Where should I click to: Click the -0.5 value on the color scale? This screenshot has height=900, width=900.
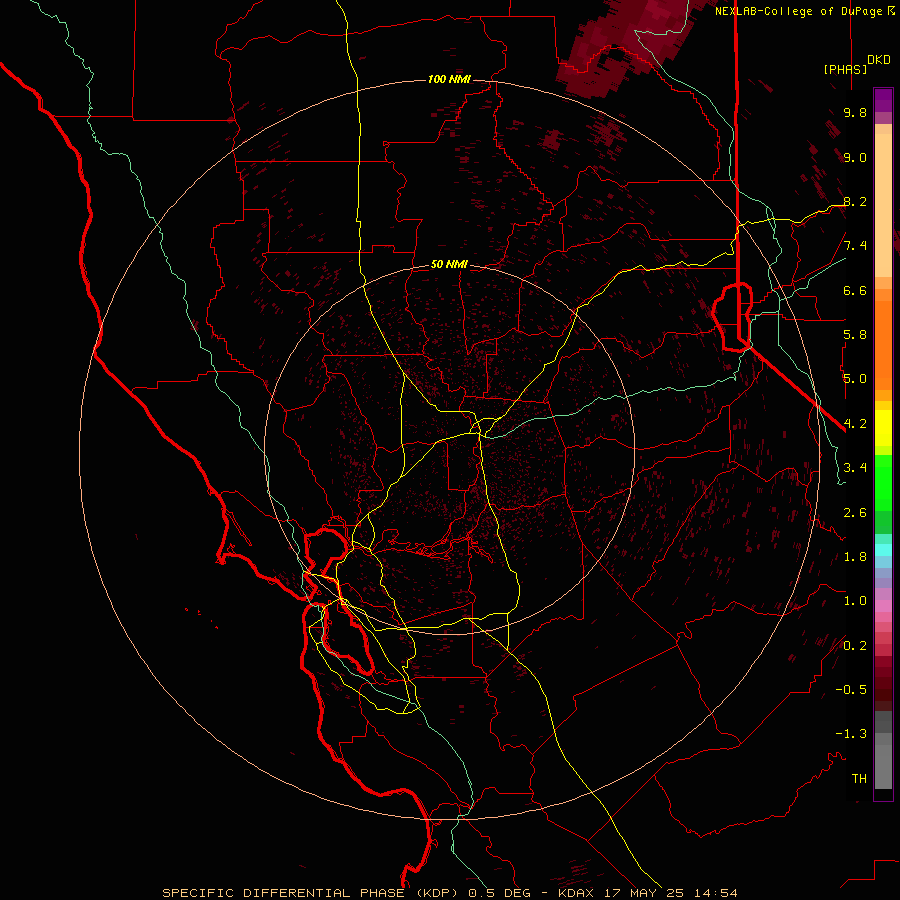pos(851,690)
